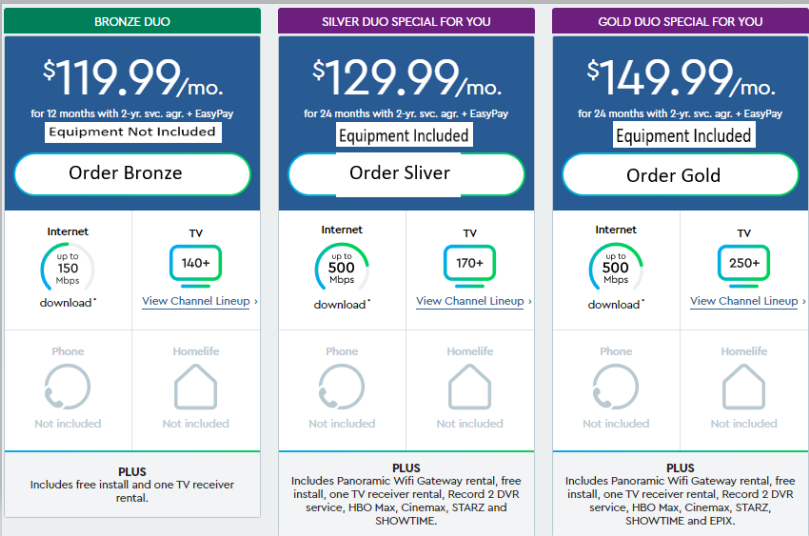The image size is (809, 536).
Task: Click the Order Sliver button
Action: 406,174
